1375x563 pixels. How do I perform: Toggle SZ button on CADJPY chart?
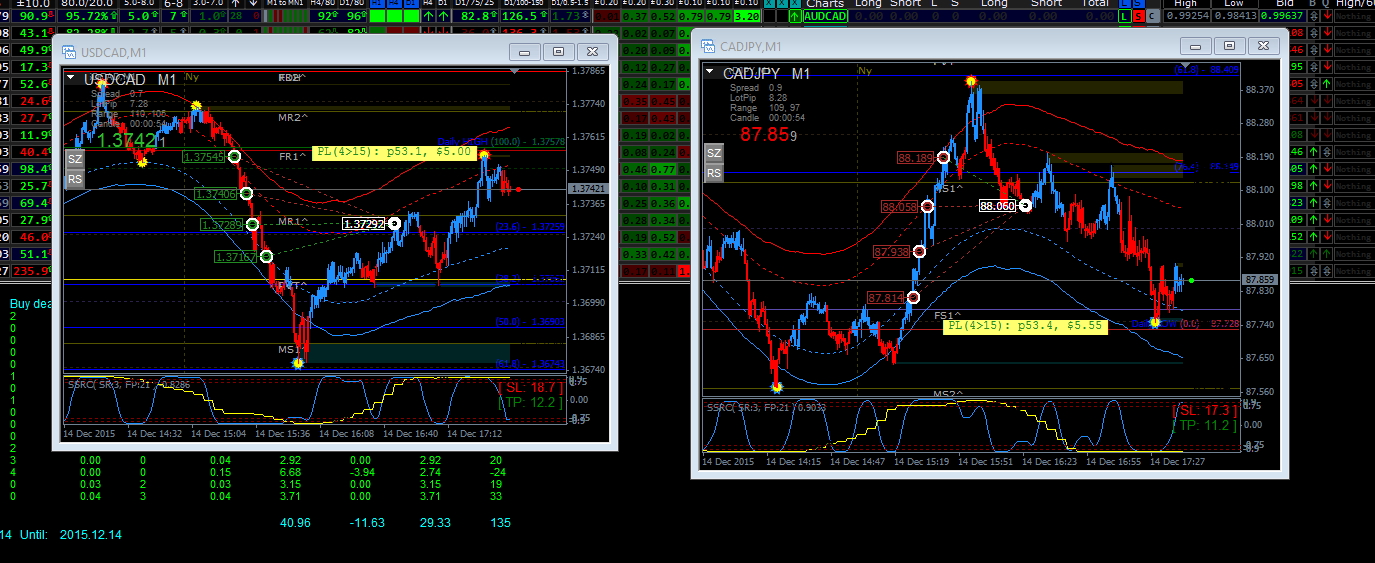point(713,153)
